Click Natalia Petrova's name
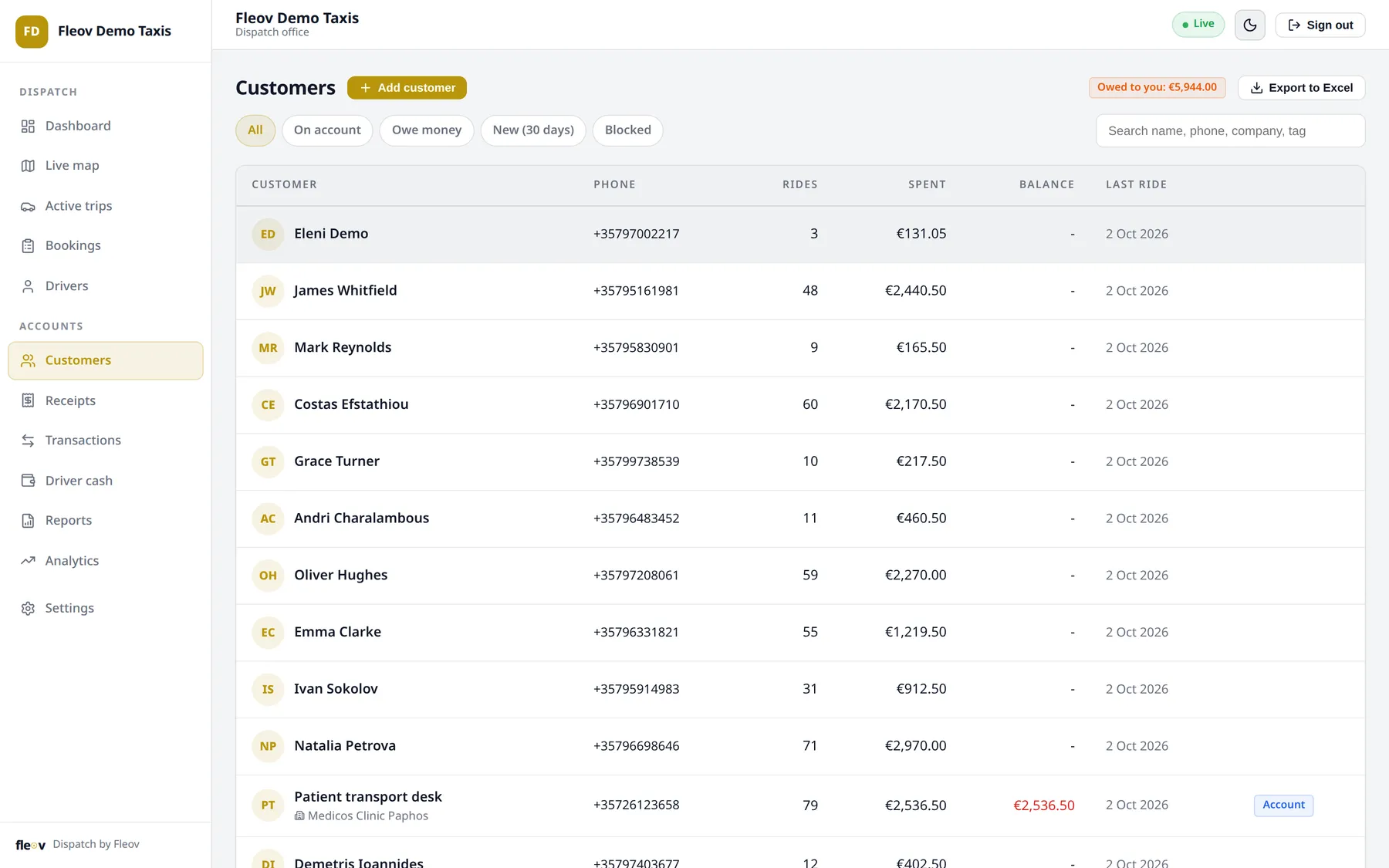 click(345, 745)
